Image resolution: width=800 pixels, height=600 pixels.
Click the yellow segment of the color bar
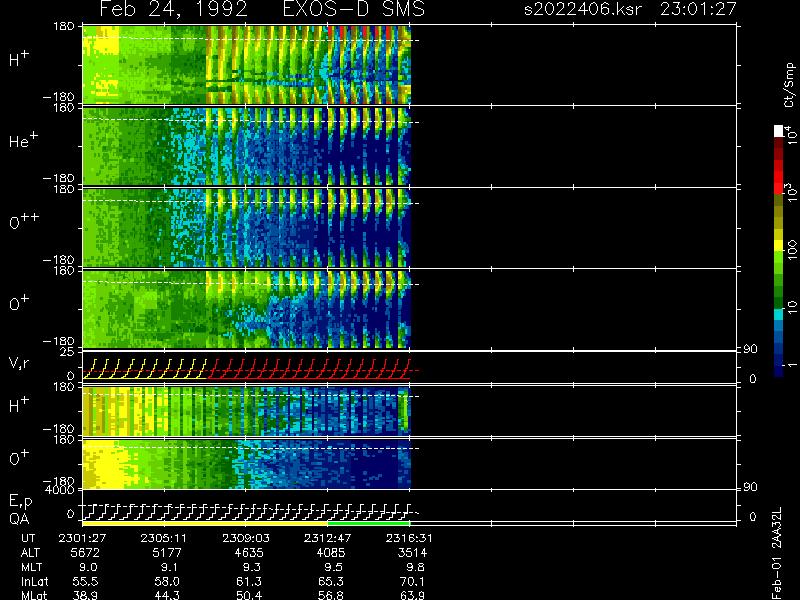[779, 245]
